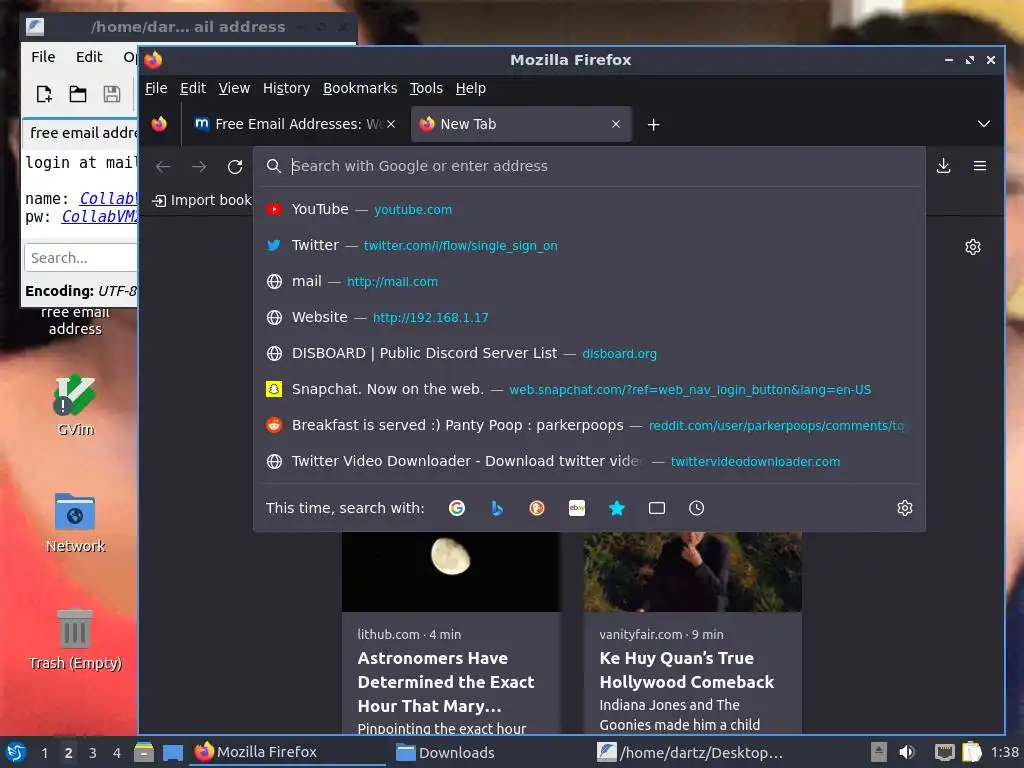Image resolution: width=1024 pixels, height=768 pixels.
Task: Search in bookmarks via the star icon
Action: point(616,508)
